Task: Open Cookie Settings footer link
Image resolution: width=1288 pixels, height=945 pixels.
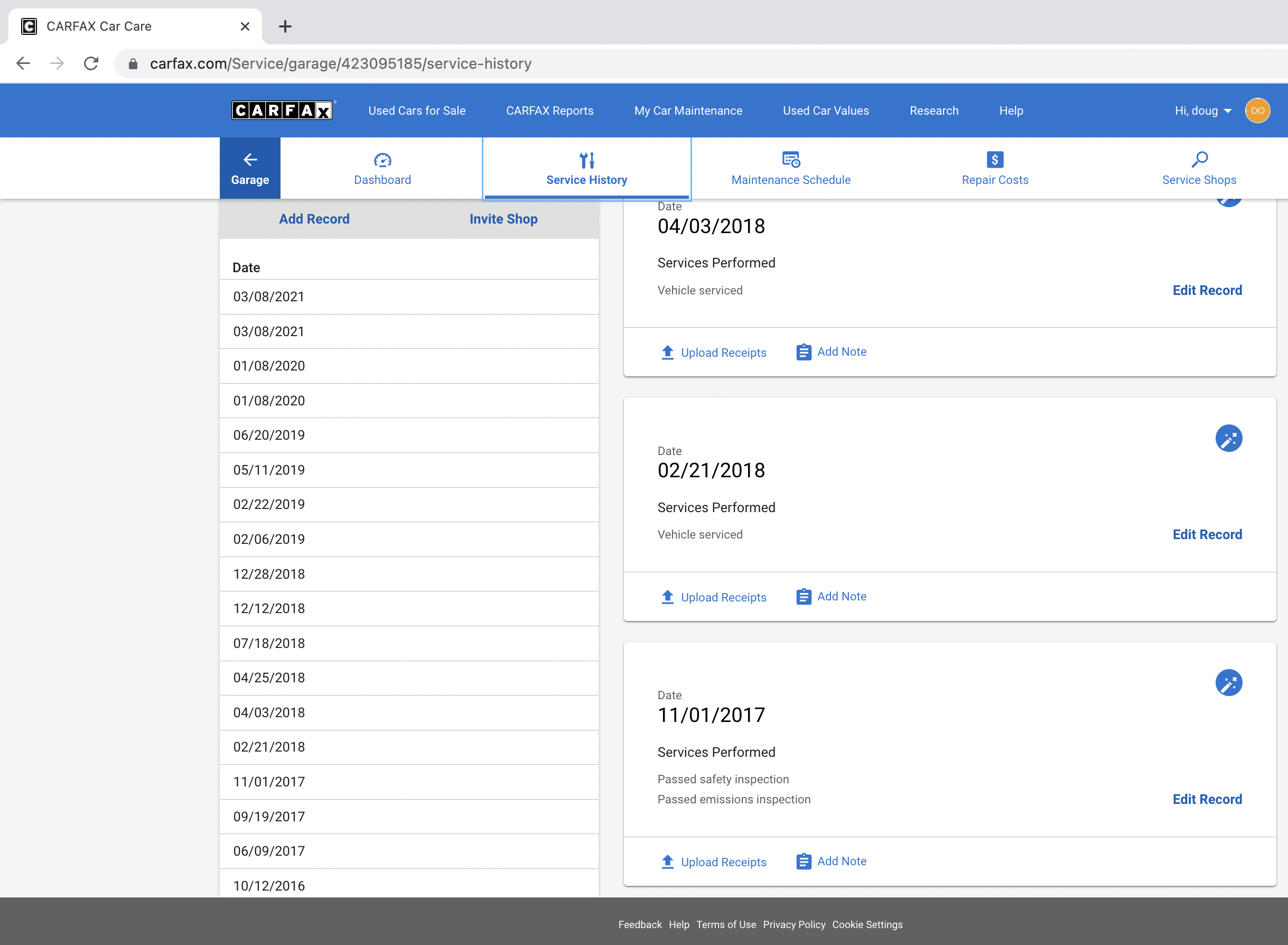Action: 867,924
